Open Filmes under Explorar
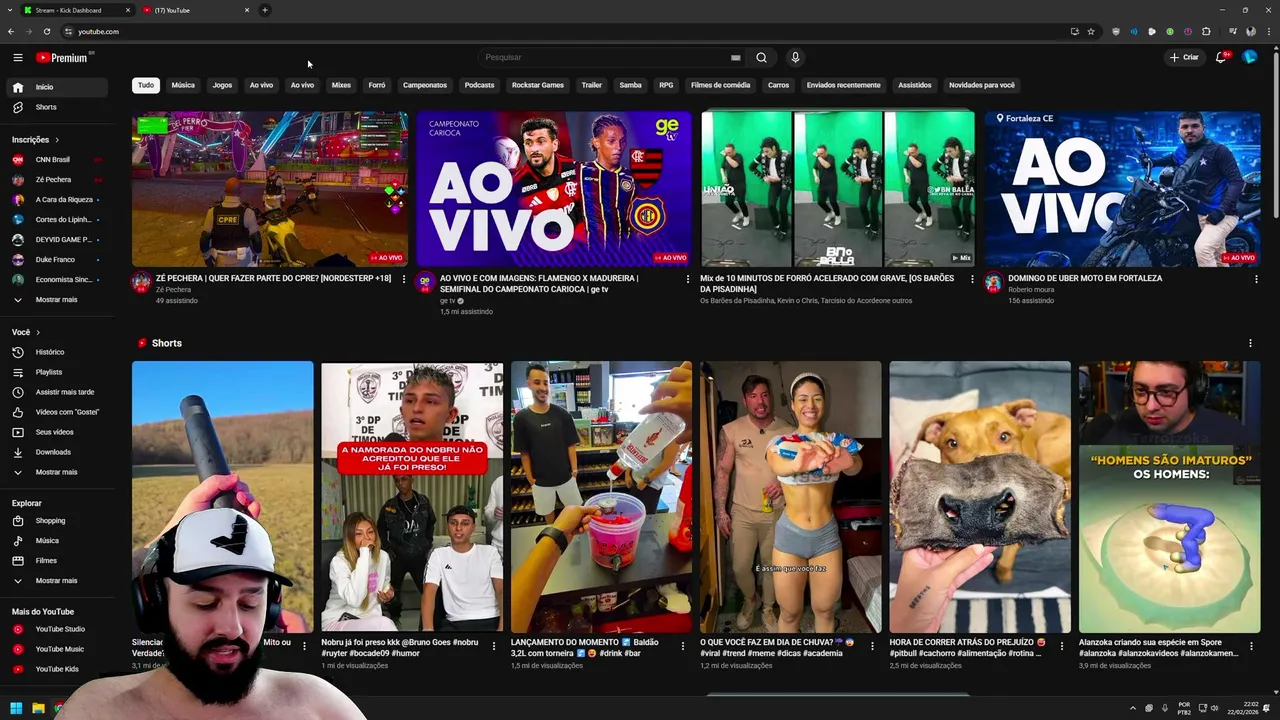Viewport: 1280px width, 720px height. (x=58, y=560)
